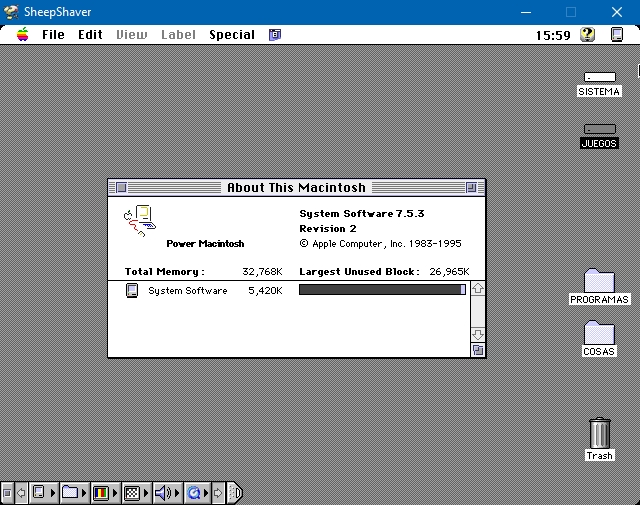Click the System Software size 5,420K
The image size is (640, 505).
click(x=265, y=291)
